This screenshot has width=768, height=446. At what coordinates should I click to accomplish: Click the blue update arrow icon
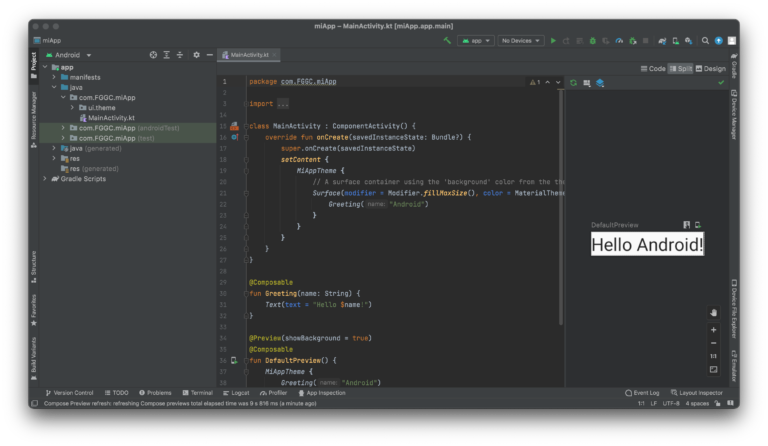[x=719, y=41]
